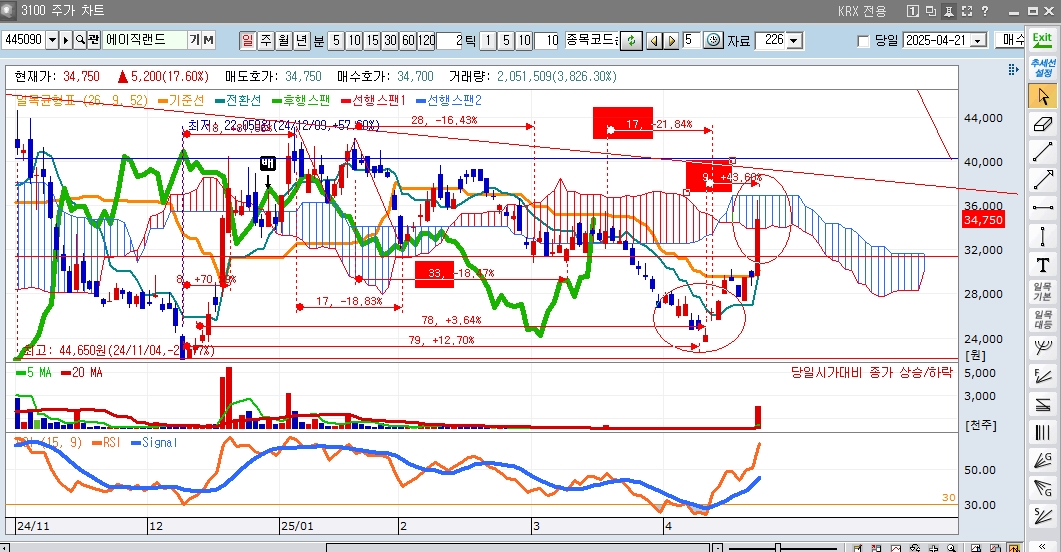
Task: Select the 주 weekly period toggle
Action: (266, 40)
